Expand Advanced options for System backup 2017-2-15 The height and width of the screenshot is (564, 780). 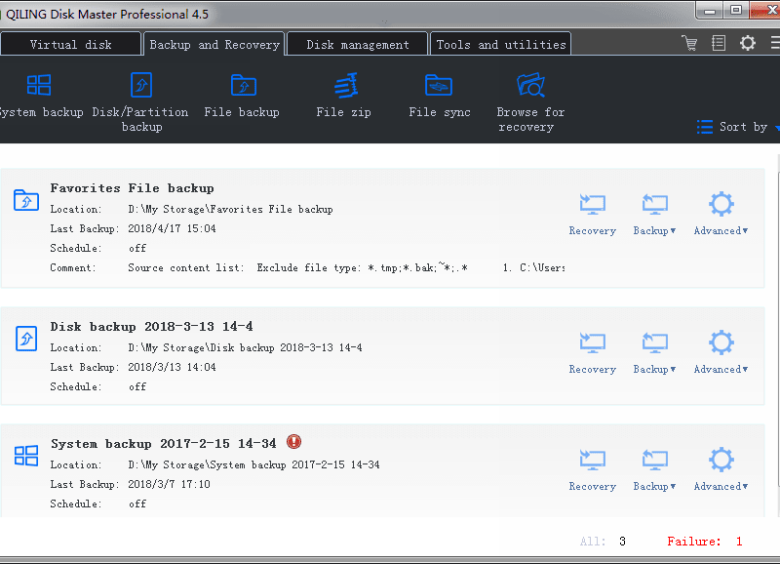click(721, 469)
